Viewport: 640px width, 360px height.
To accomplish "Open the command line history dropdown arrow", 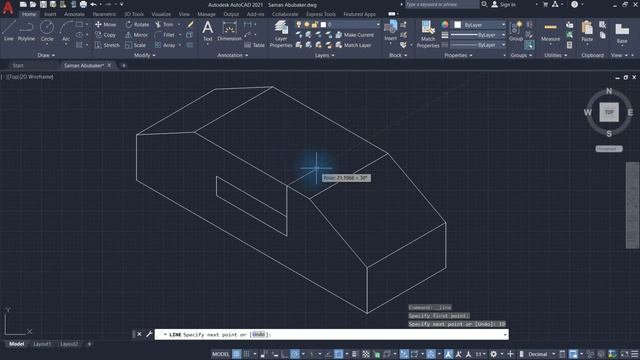I will tap(505, 335).
